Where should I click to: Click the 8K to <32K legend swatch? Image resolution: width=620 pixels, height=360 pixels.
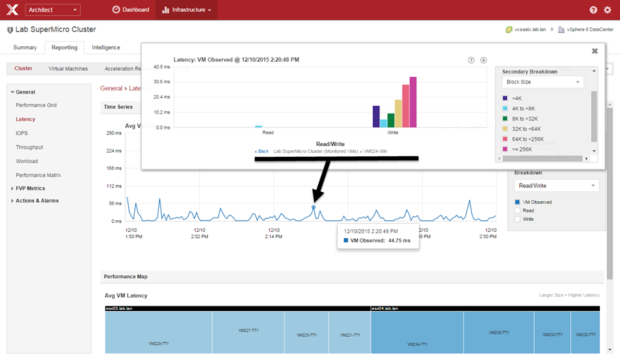(505, 119)
